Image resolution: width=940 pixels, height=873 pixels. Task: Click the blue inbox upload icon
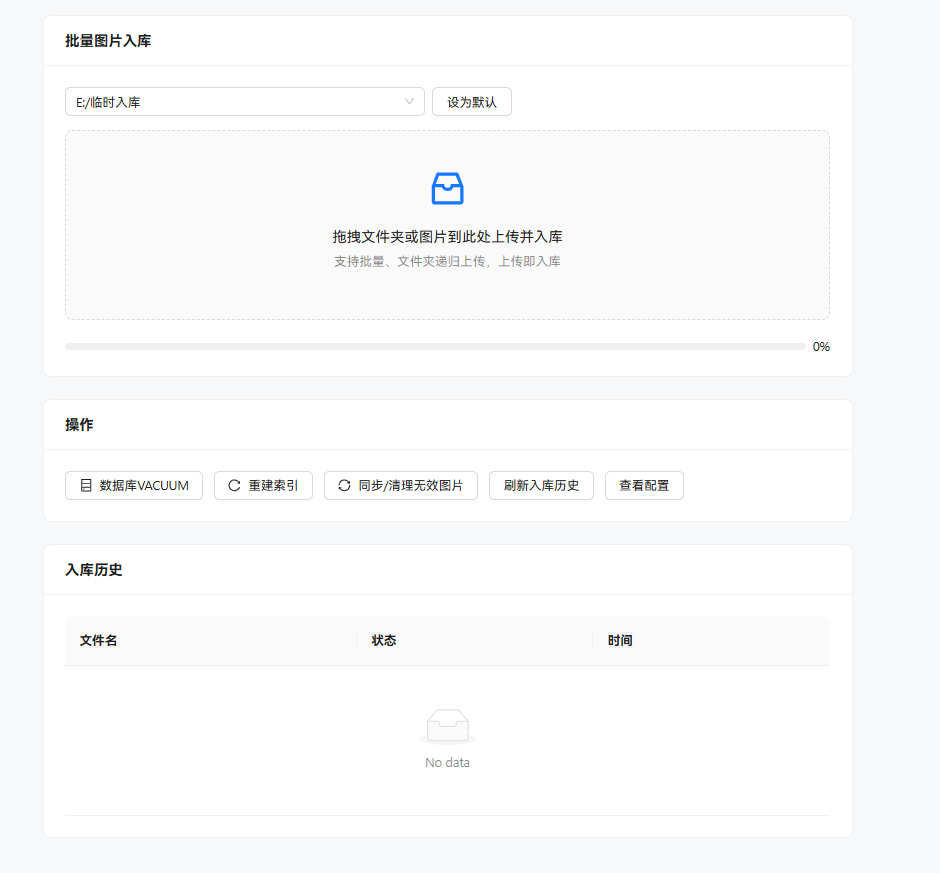click(x=447, y=188)
